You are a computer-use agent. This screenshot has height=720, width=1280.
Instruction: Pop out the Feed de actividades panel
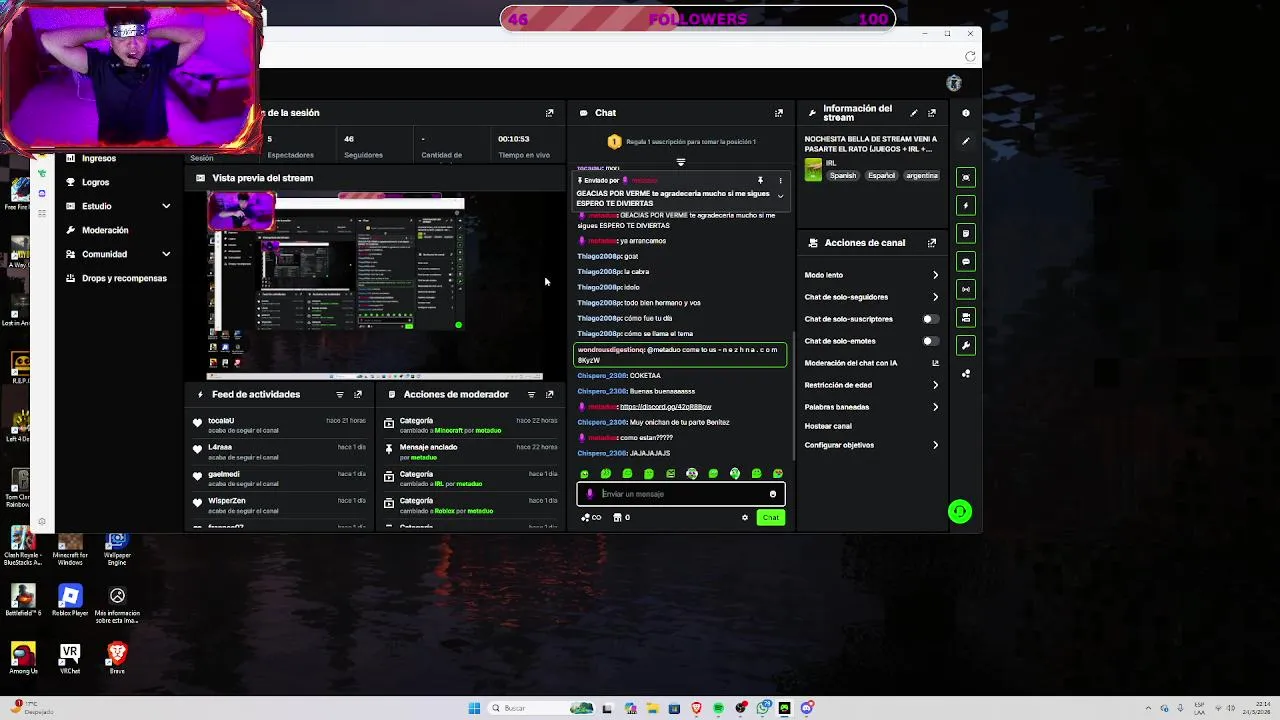(x=358, y=394)
